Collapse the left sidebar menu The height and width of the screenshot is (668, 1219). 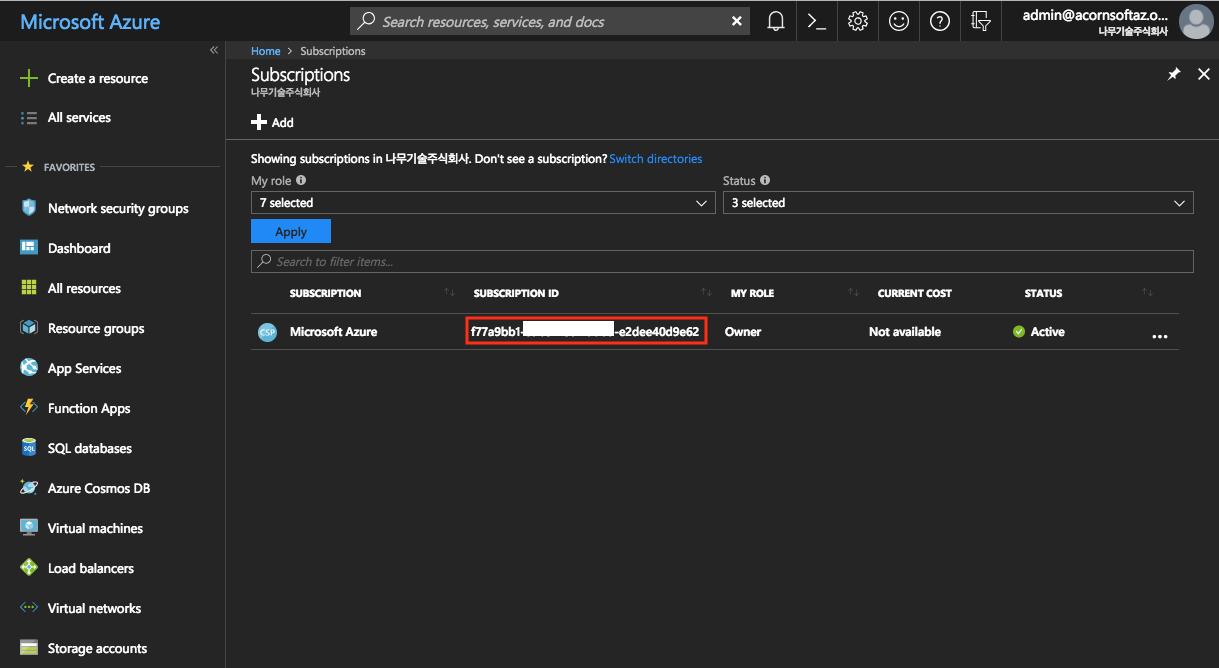213,50
